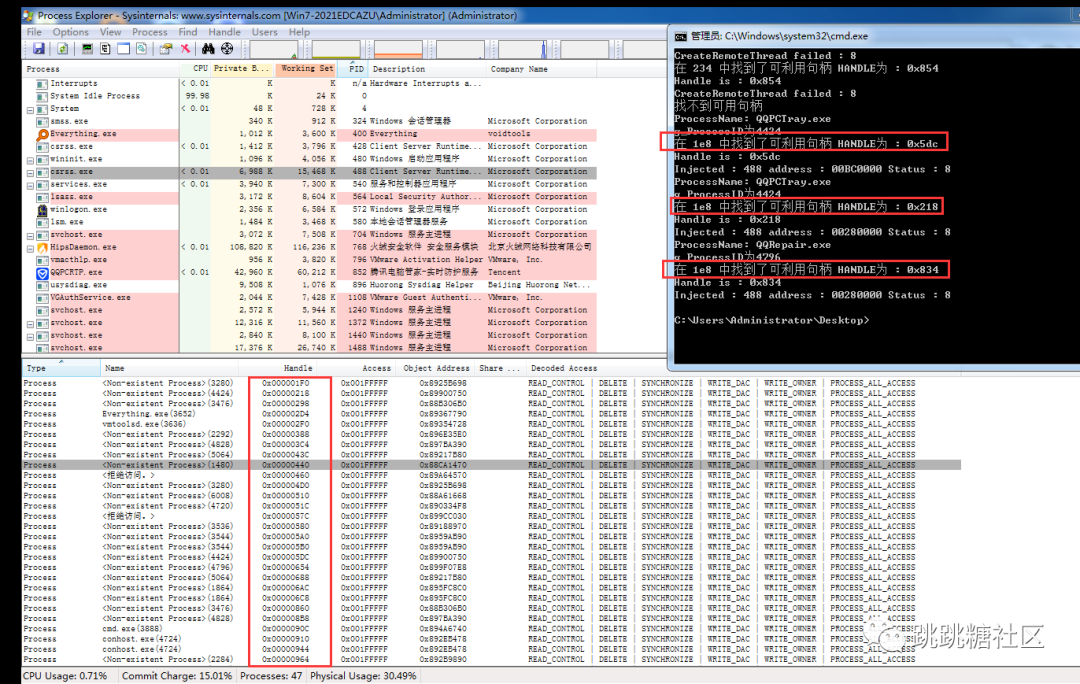This screenshot has width=1080, height=684.
Task: Switch lower pane DLL/handle view icon
Action: (x=141, y=49)
